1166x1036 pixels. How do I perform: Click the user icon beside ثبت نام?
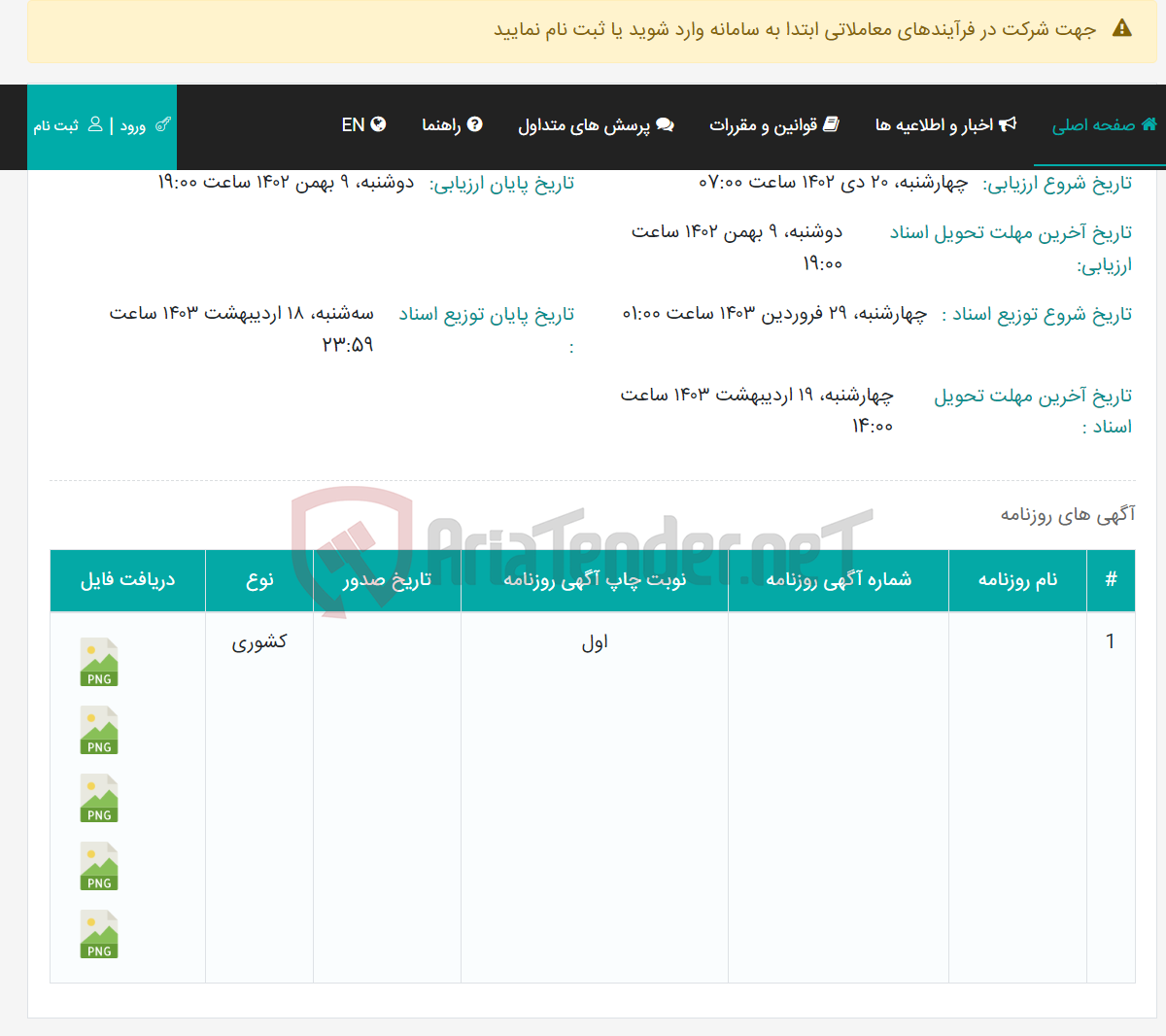(x=95, y=124)
